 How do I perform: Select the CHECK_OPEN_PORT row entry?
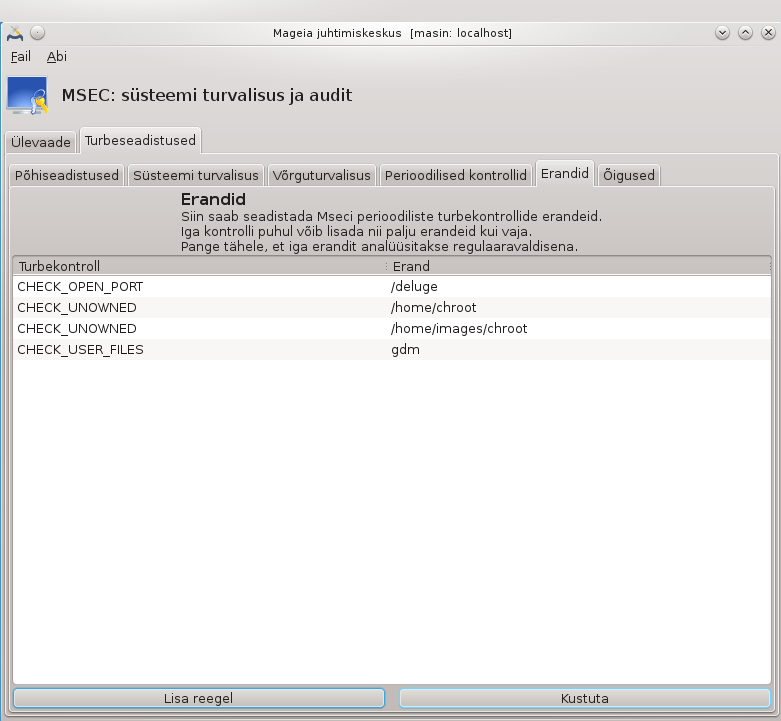pyautogui.click(x=80, y=287)
